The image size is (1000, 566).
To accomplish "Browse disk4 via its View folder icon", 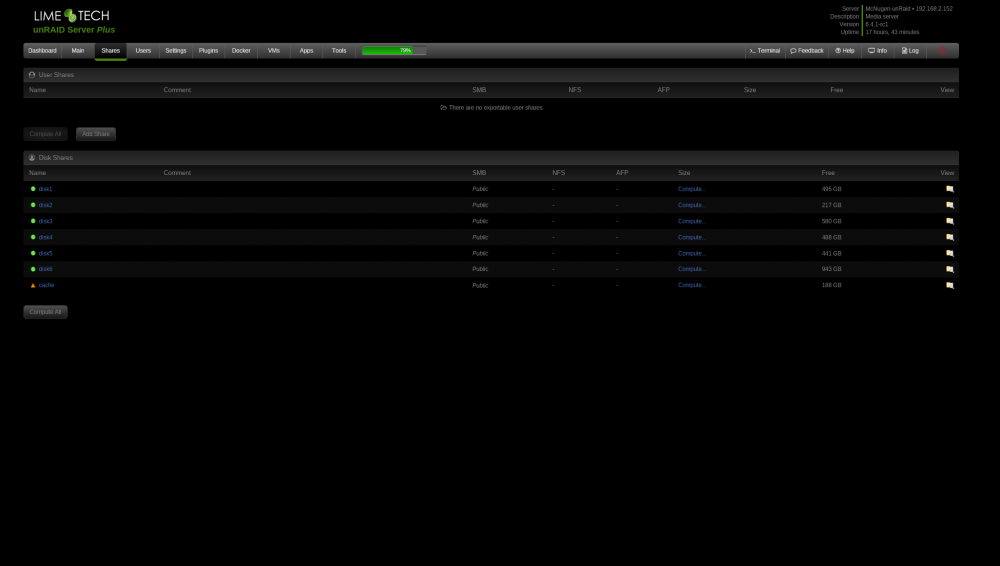I will 950,237.
